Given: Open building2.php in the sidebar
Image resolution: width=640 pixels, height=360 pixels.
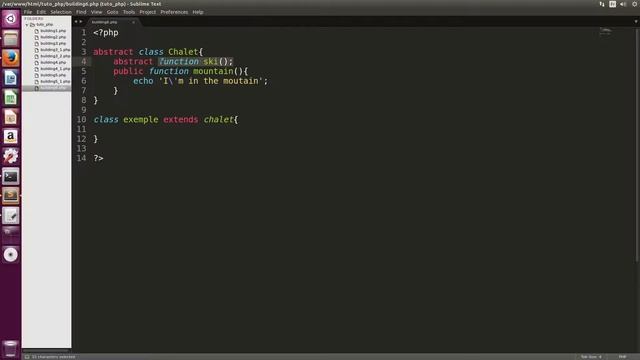Looking at the screenshot, I should click(53, 37).
